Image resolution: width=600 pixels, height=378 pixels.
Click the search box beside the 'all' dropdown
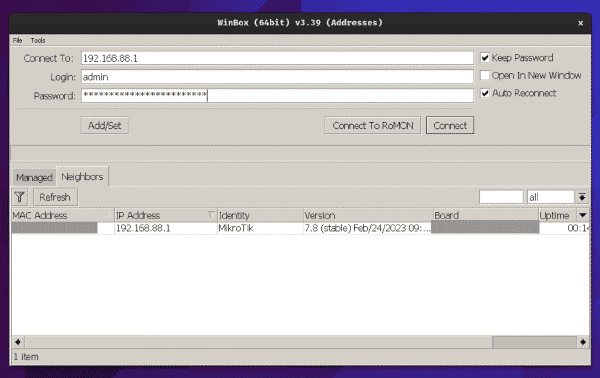[x=501, y=197]
